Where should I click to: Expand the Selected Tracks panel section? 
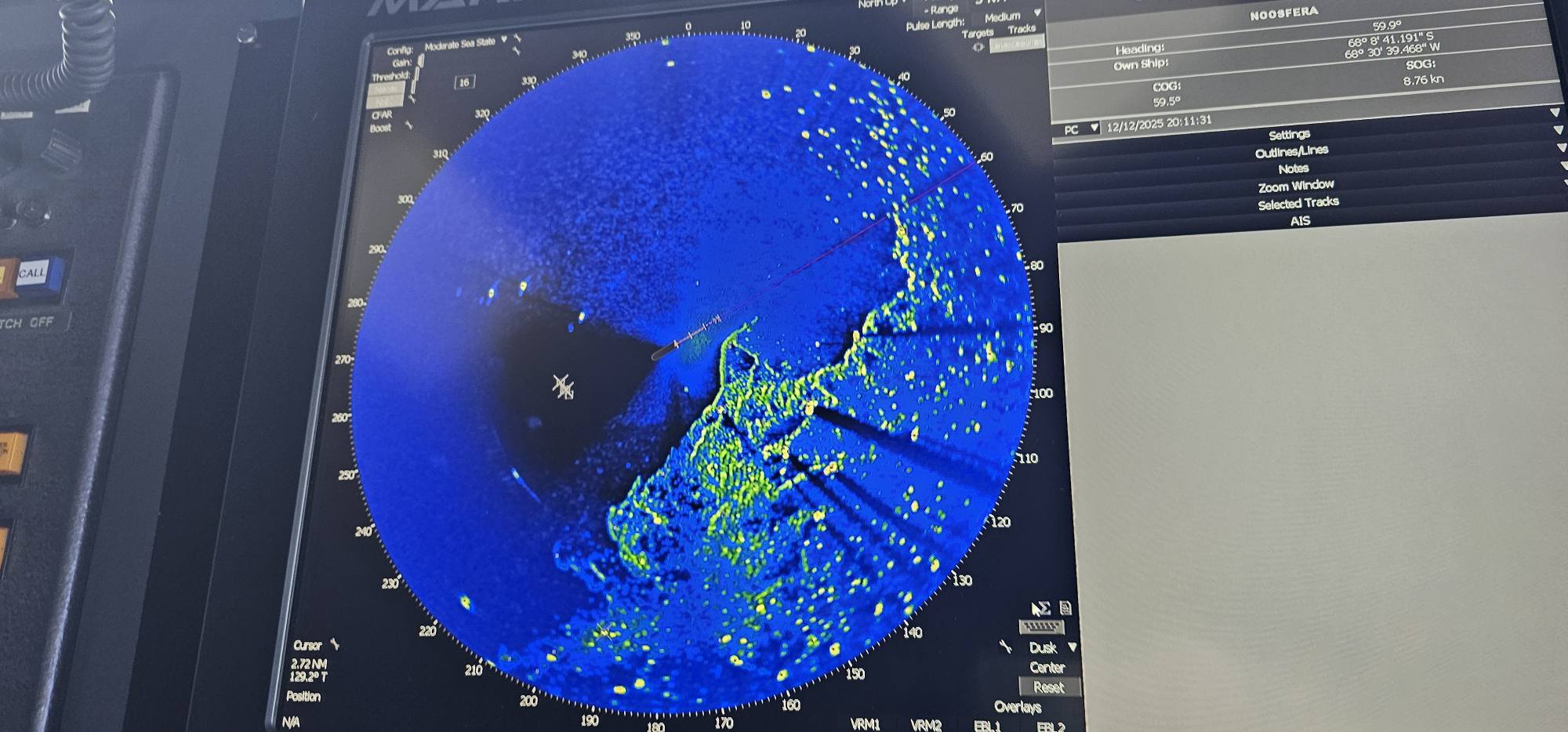(1298, 203)
